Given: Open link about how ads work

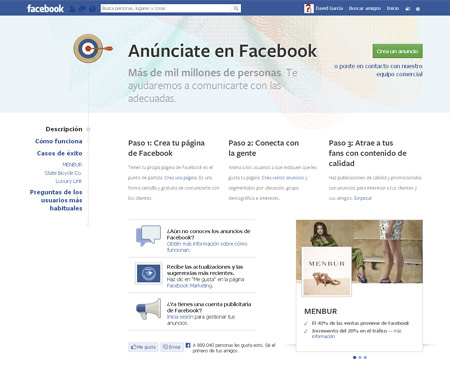Looking at the screenshot, I should [207, 247].
